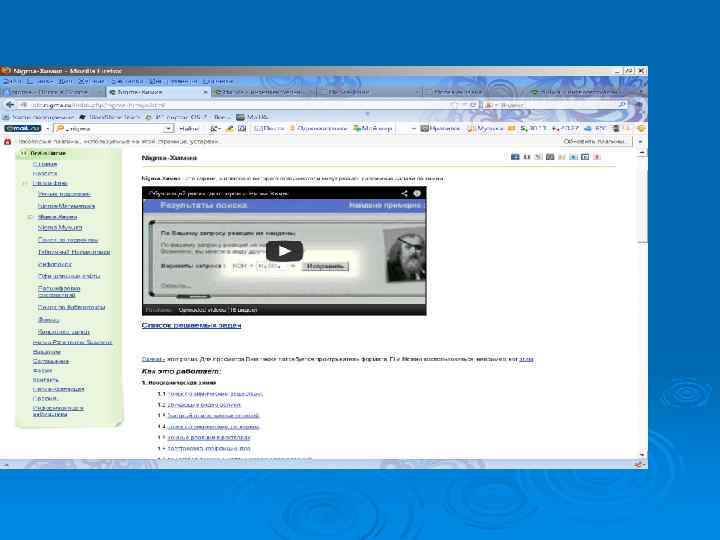Viewport: 720px width, 540px height.
Task: Expand the mail.ru search box dropdown arrow
Action: (x=169, y=129)
